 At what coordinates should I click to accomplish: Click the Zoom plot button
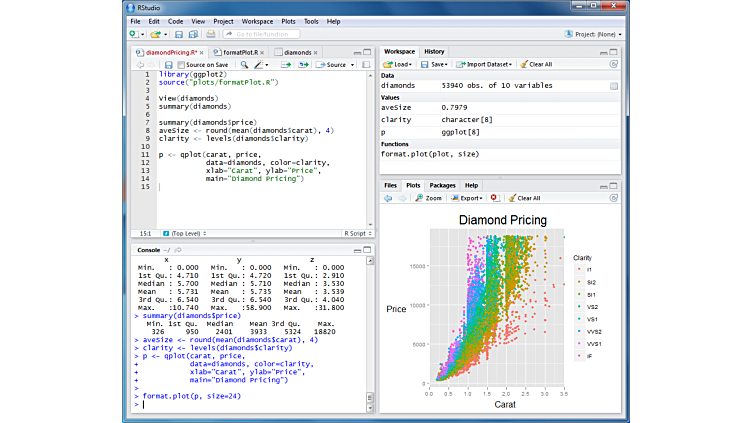coord(429,198)
